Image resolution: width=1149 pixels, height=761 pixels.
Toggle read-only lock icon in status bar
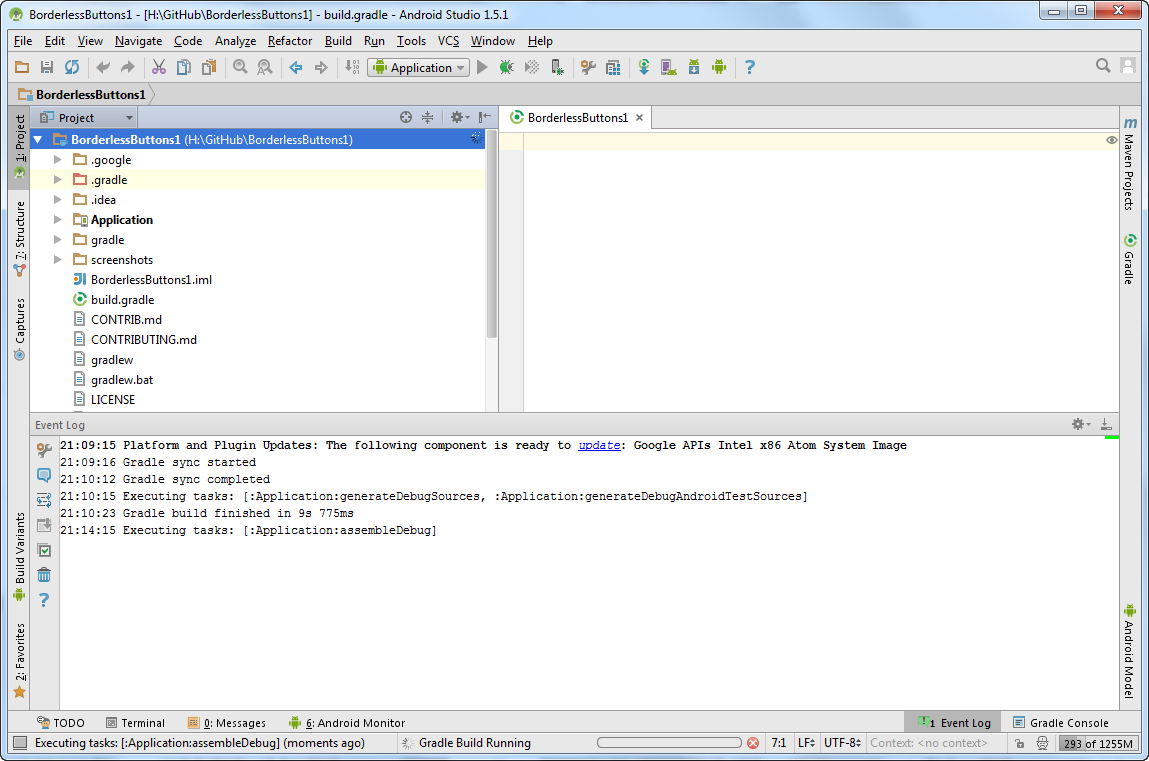click(1018, 743)
